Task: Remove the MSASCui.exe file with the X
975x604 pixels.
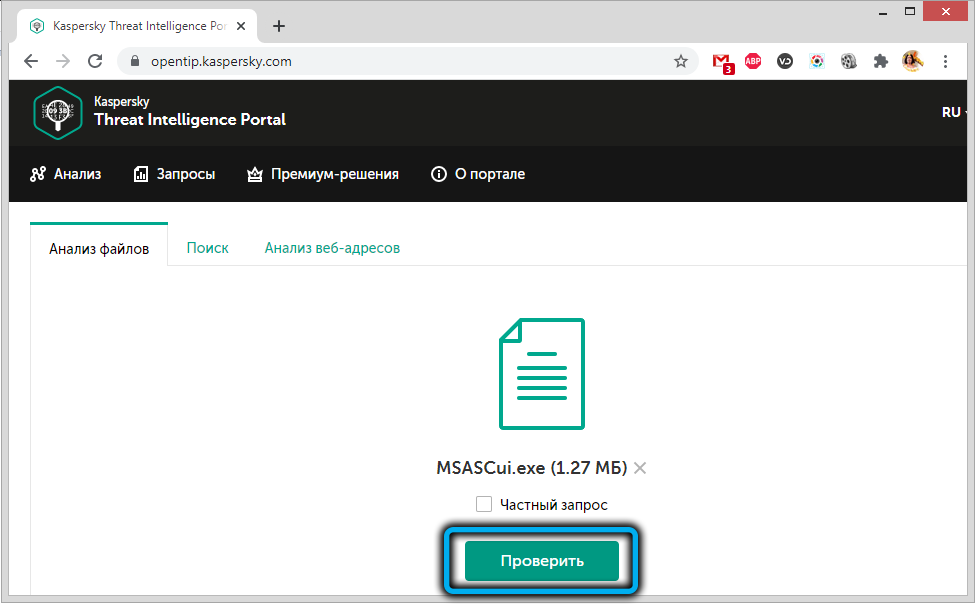Action: 640,468
